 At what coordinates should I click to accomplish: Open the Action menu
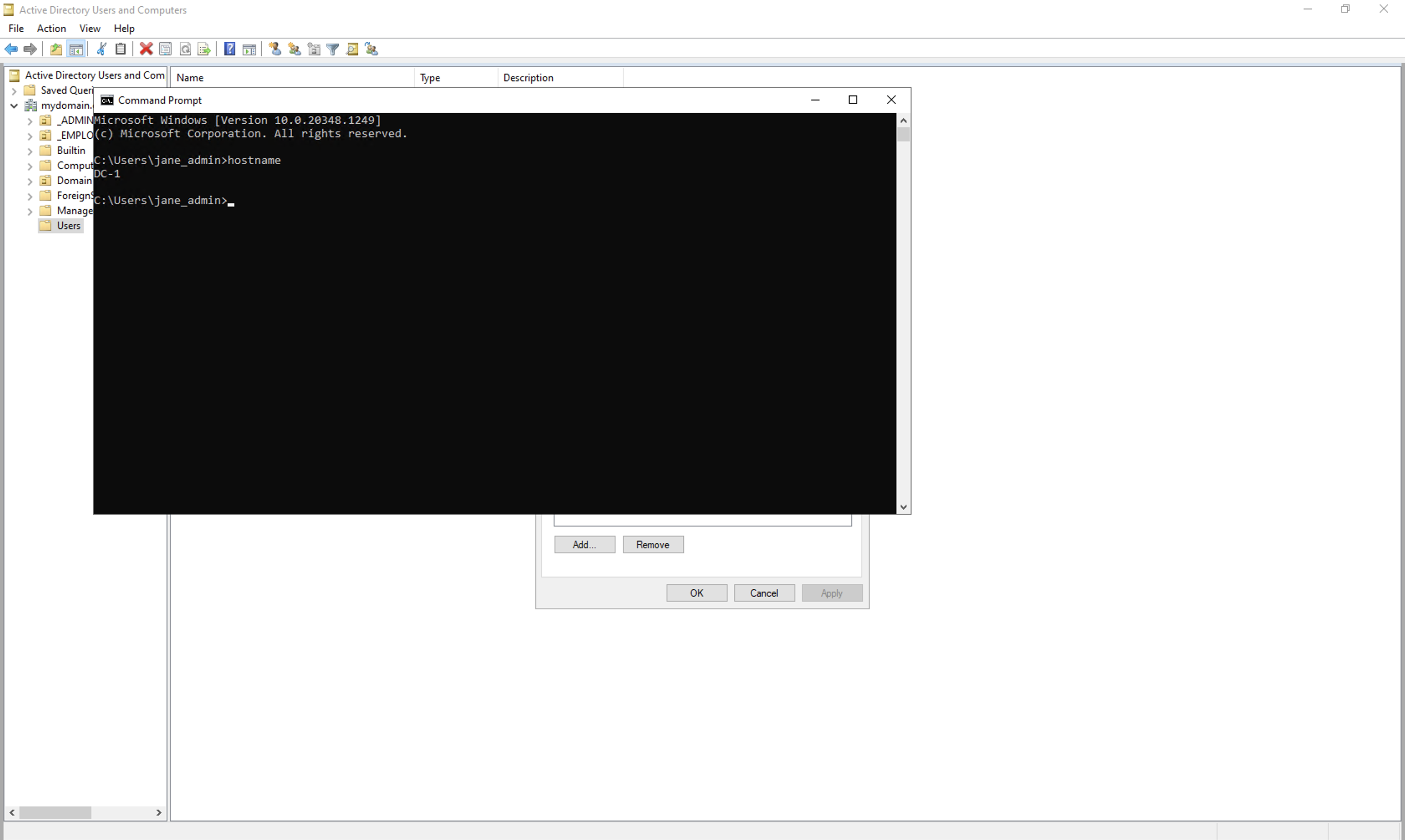[51, 28]
